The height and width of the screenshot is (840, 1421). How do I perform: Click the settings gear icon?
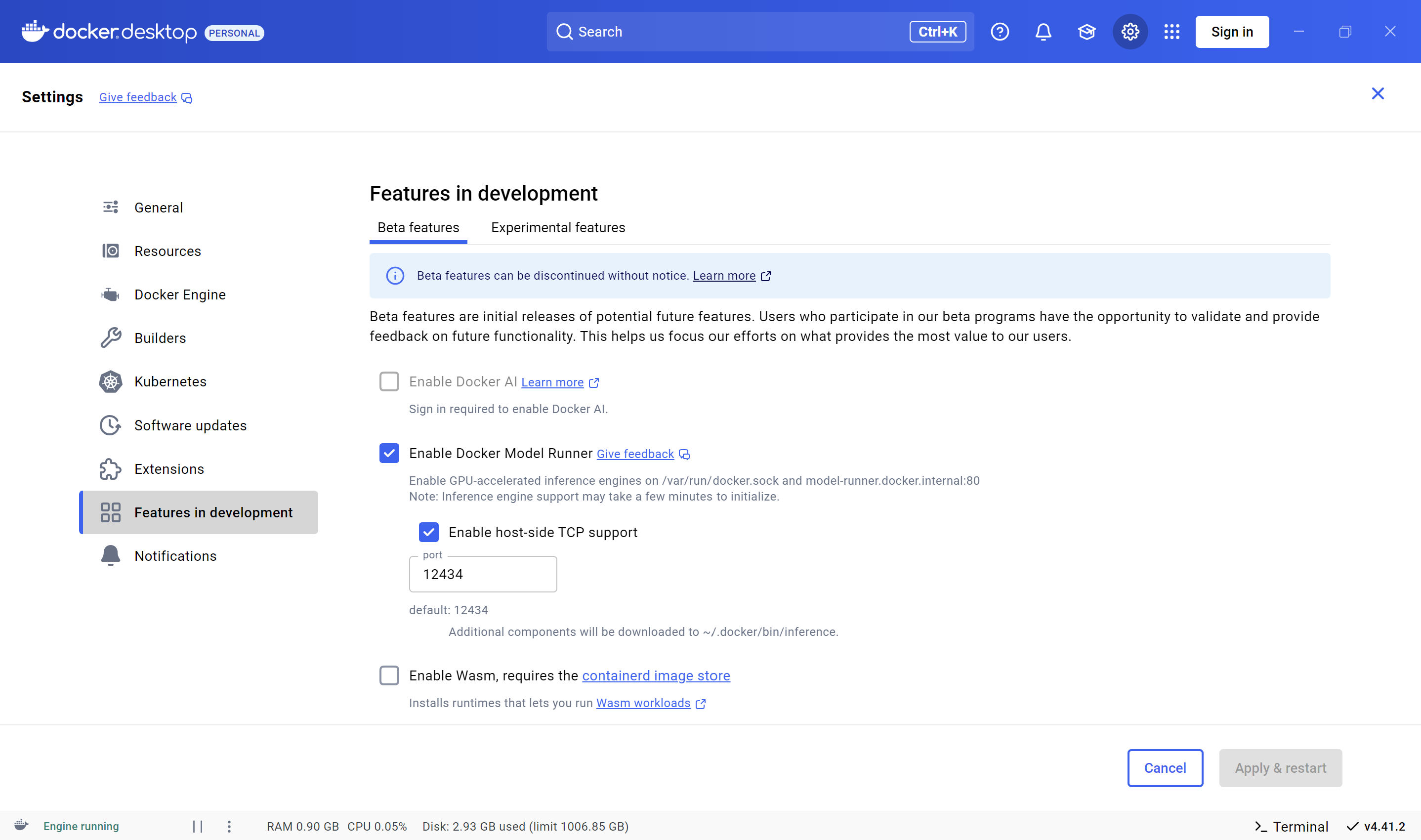[x=1129, y=32]
